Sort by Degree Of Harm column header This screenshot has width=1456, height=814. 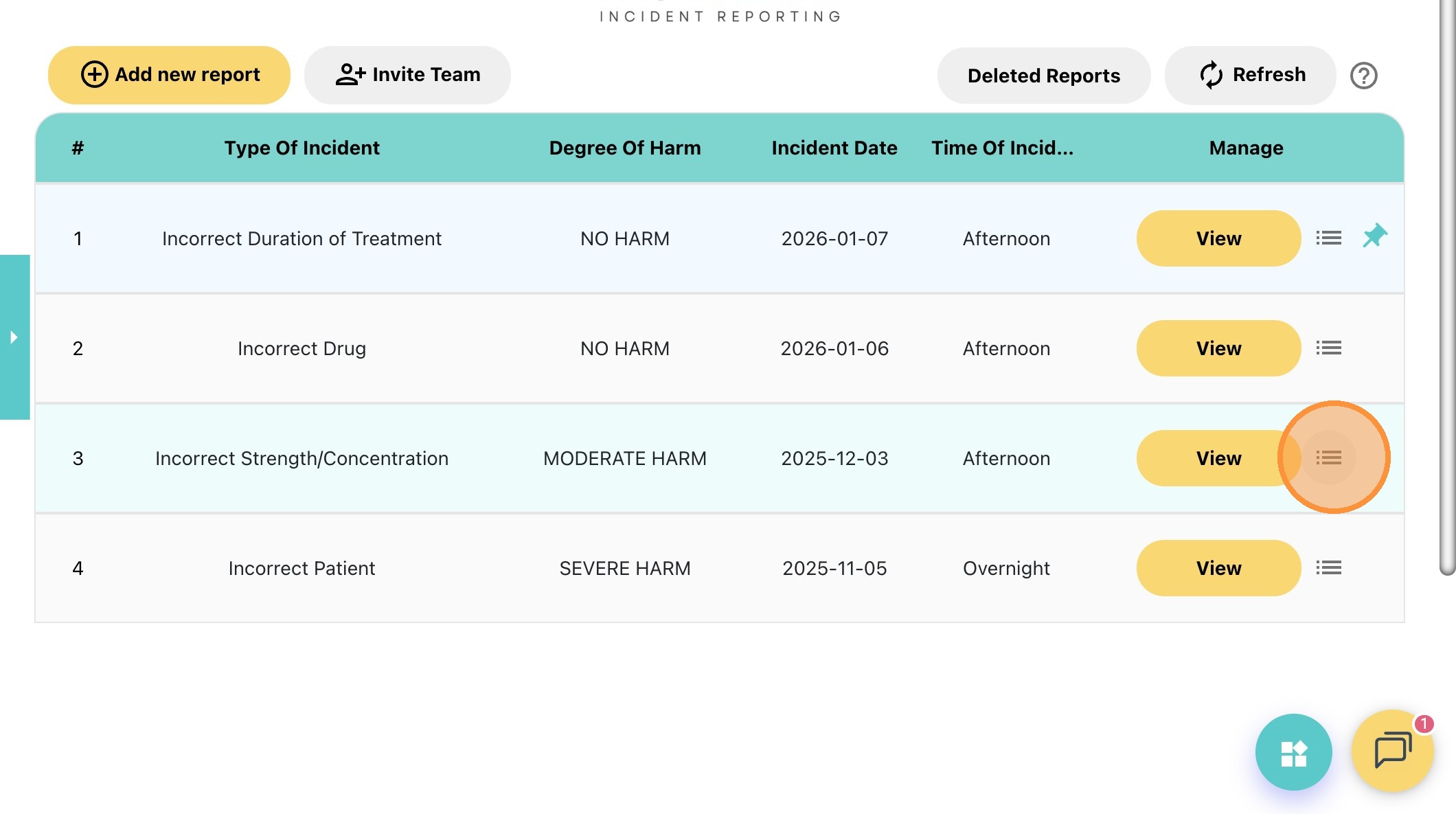tap(624, 148)
